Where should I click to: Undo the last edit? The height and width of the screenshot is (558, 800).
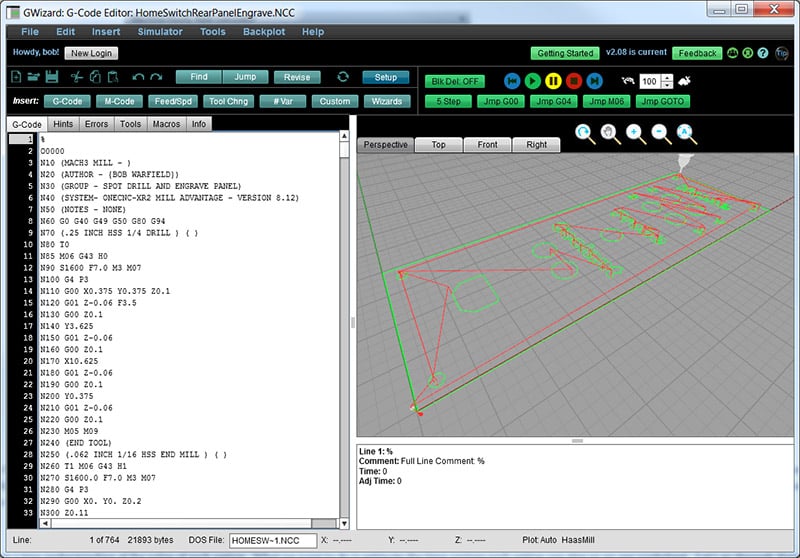pos(138,77)
